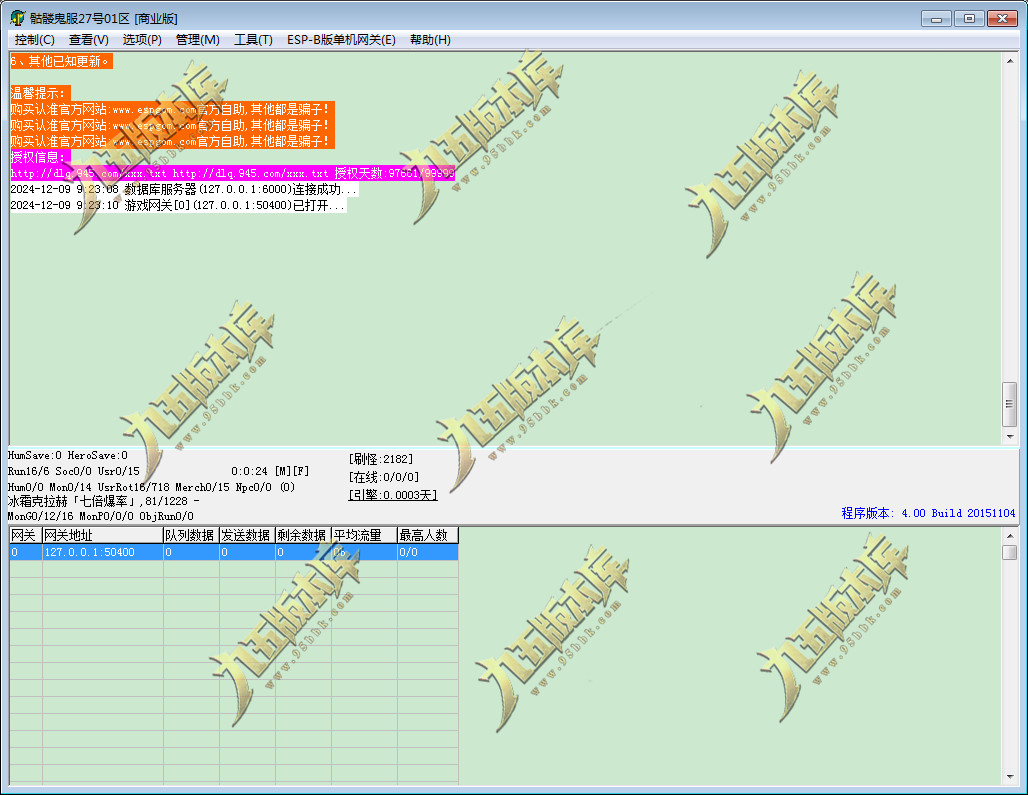
Task: Click the 数据库服务器 连接成功 log line
Action: [x=184, y=189]
